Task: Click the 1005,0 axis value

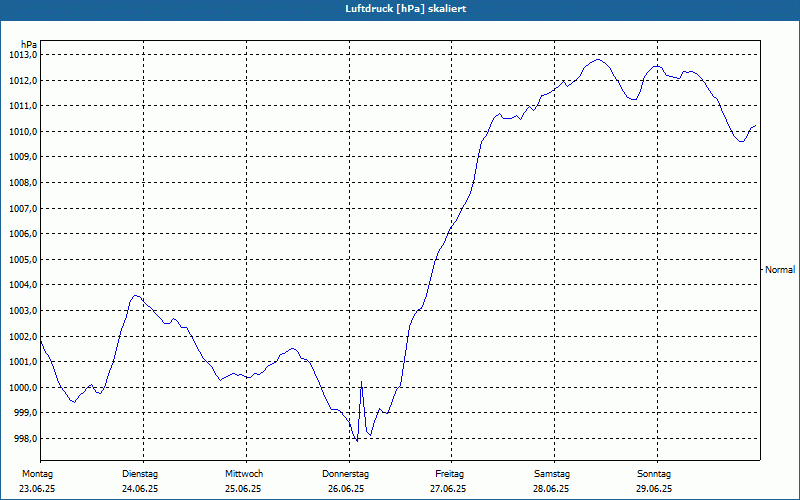Action: 23,260
